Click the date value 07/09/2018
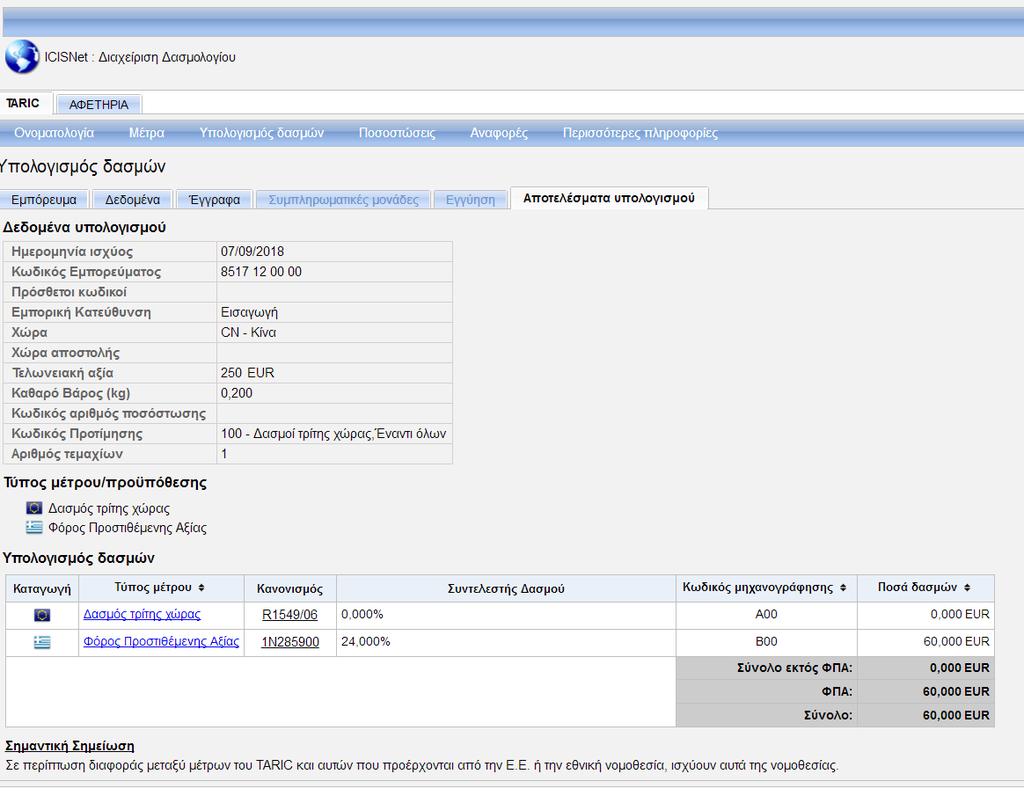Image resolution: width=1024 pixels, height=796 pixels. (252, 251)
